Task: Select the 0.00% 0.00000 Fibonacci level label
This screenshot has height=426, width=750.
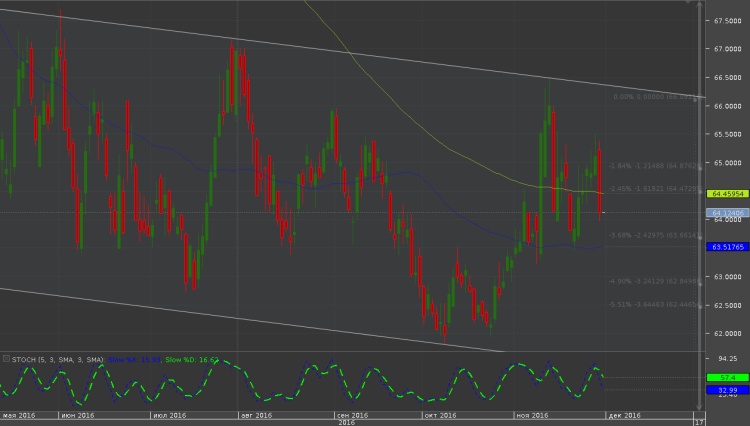Action: pyautogui.click(x=653, y=97)
